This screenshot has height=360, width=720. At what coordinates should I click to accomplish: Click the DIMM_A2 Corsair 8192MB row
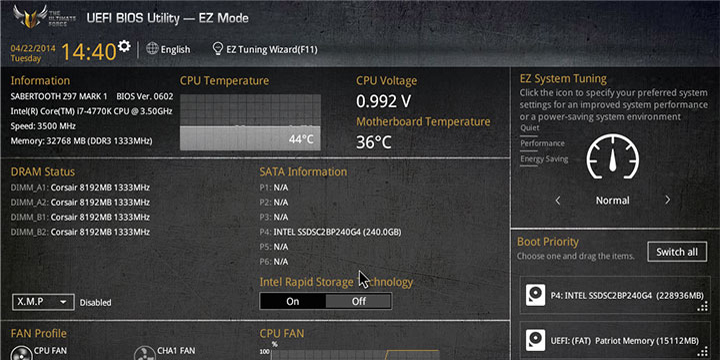coord(80,202)
